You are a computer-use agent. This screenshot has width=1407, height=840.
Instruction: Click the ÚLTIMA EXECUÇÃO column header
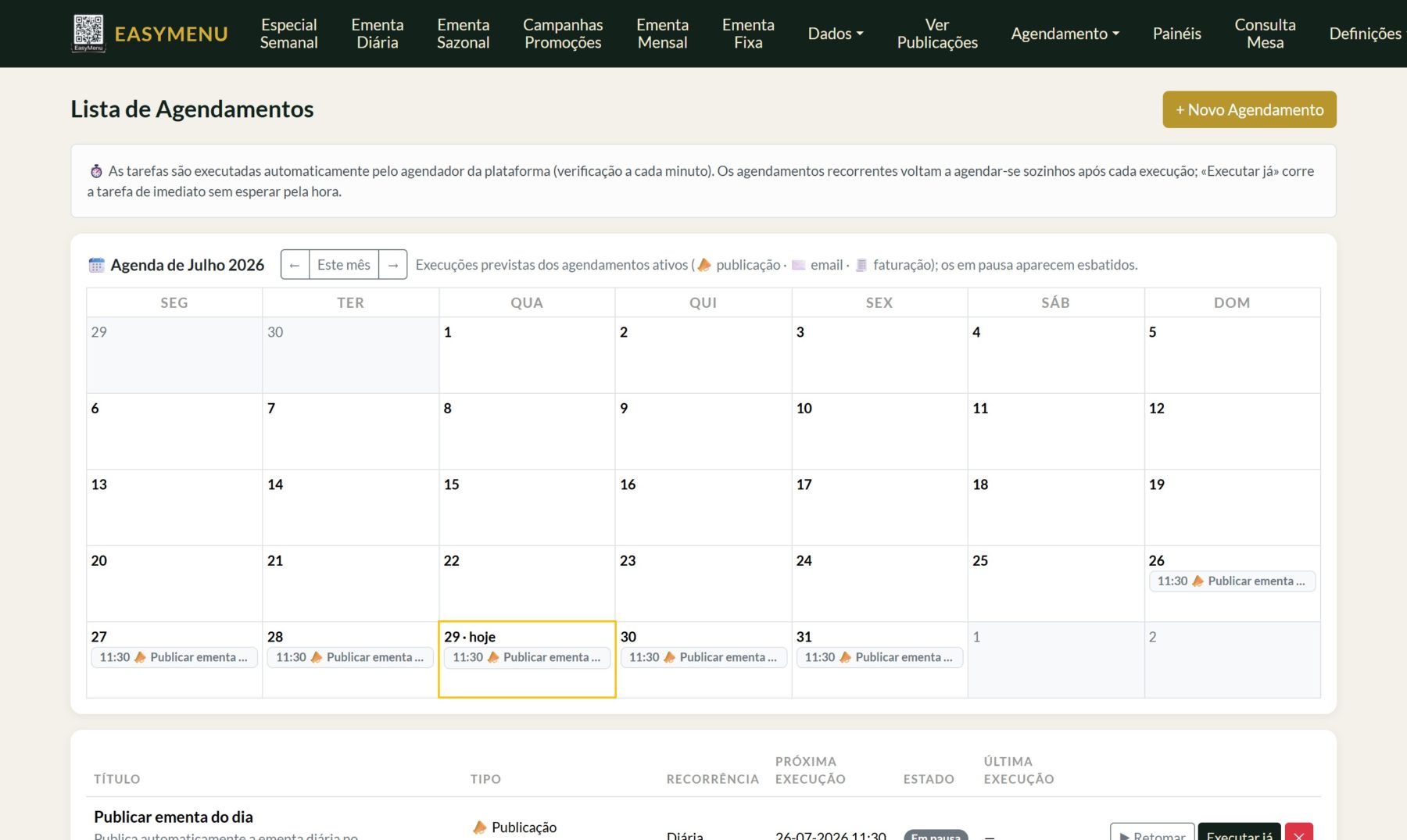[1019, 770]
